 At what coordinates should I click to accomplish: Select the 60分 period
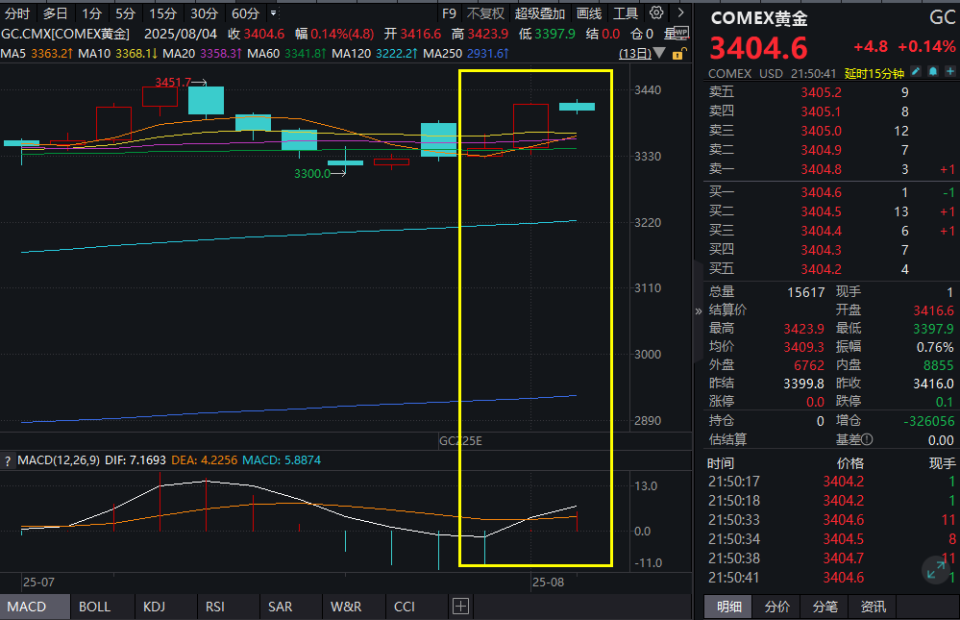tap(245, 13)
